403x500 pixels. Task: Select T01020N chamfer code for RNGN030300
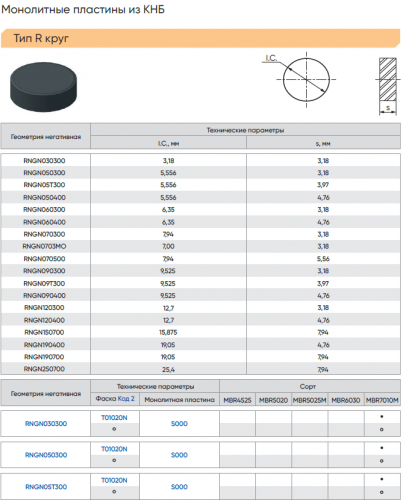click(x=114, y=418)
